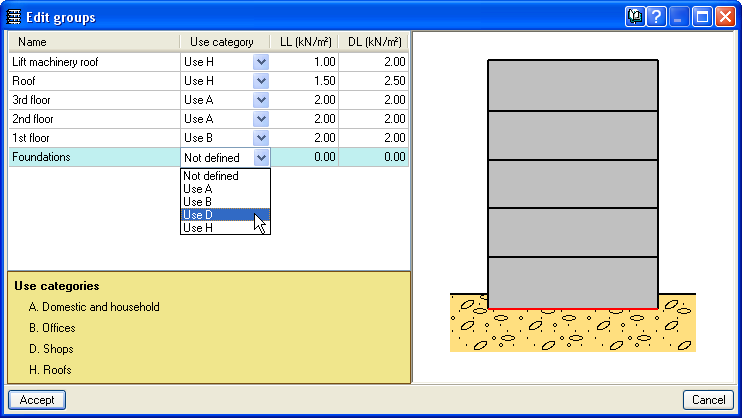Click 'Use B' text in 1st floor row
Viewport: 742px width, 418px height.
pos(198,138)
